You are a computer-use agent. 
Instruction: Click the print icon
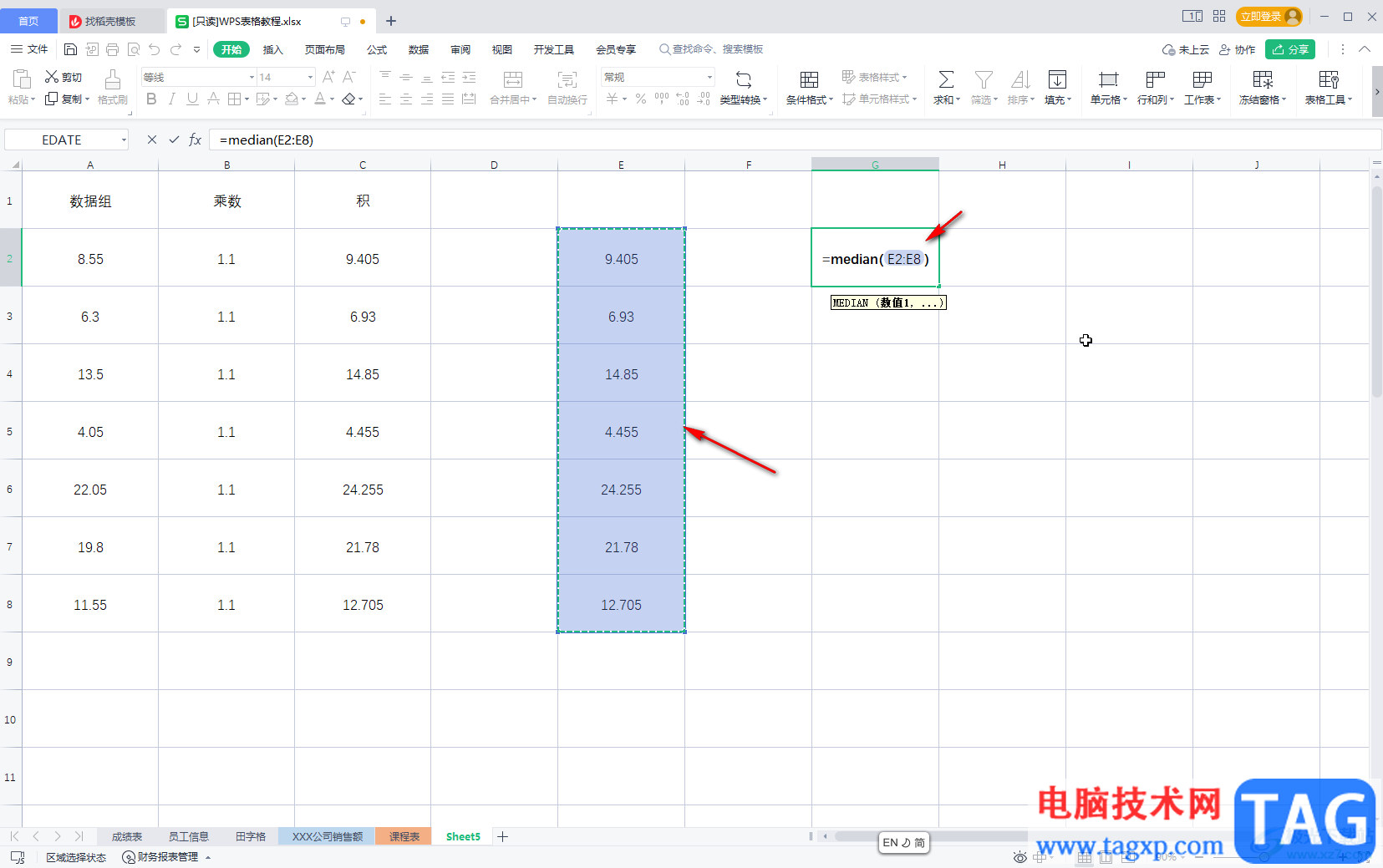click(113, 49)
